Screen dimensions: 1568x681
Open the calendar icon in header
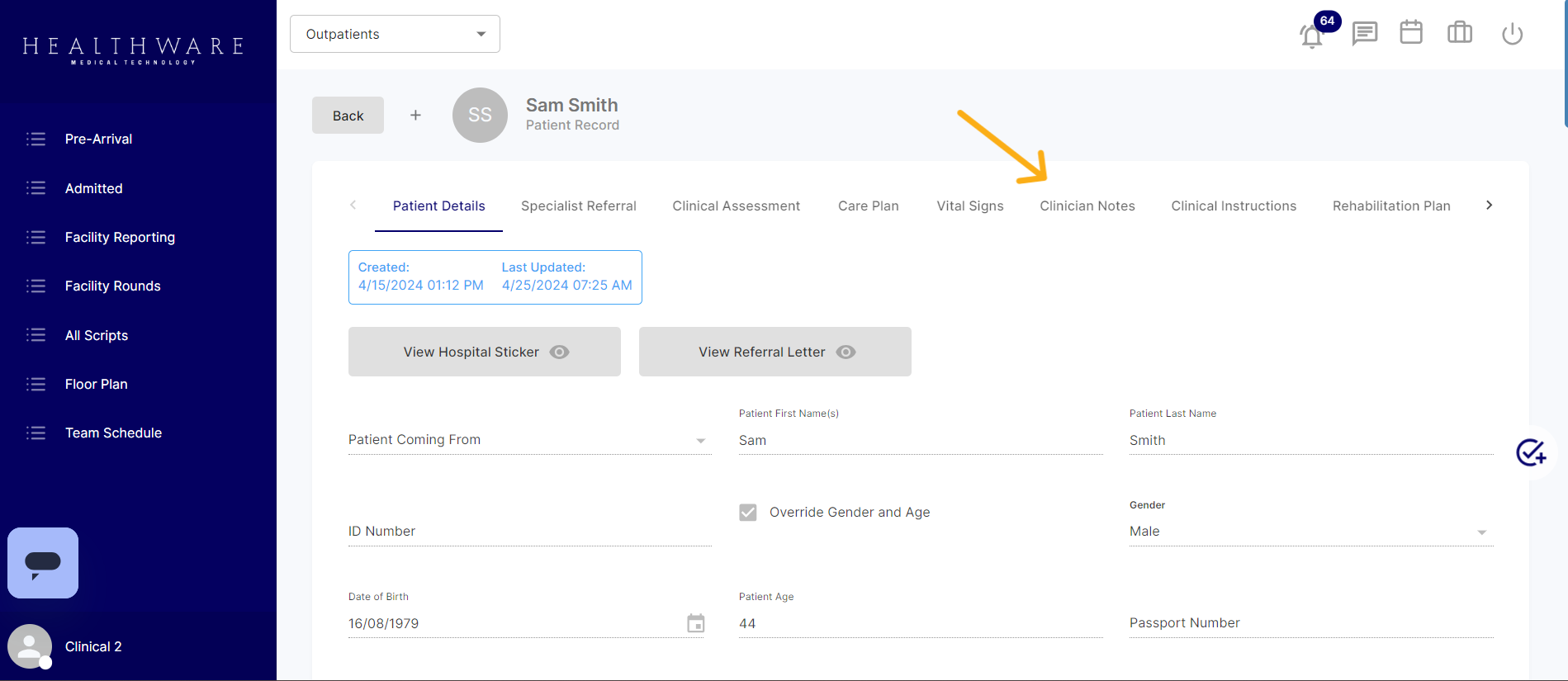click(x=1411, y=33)
